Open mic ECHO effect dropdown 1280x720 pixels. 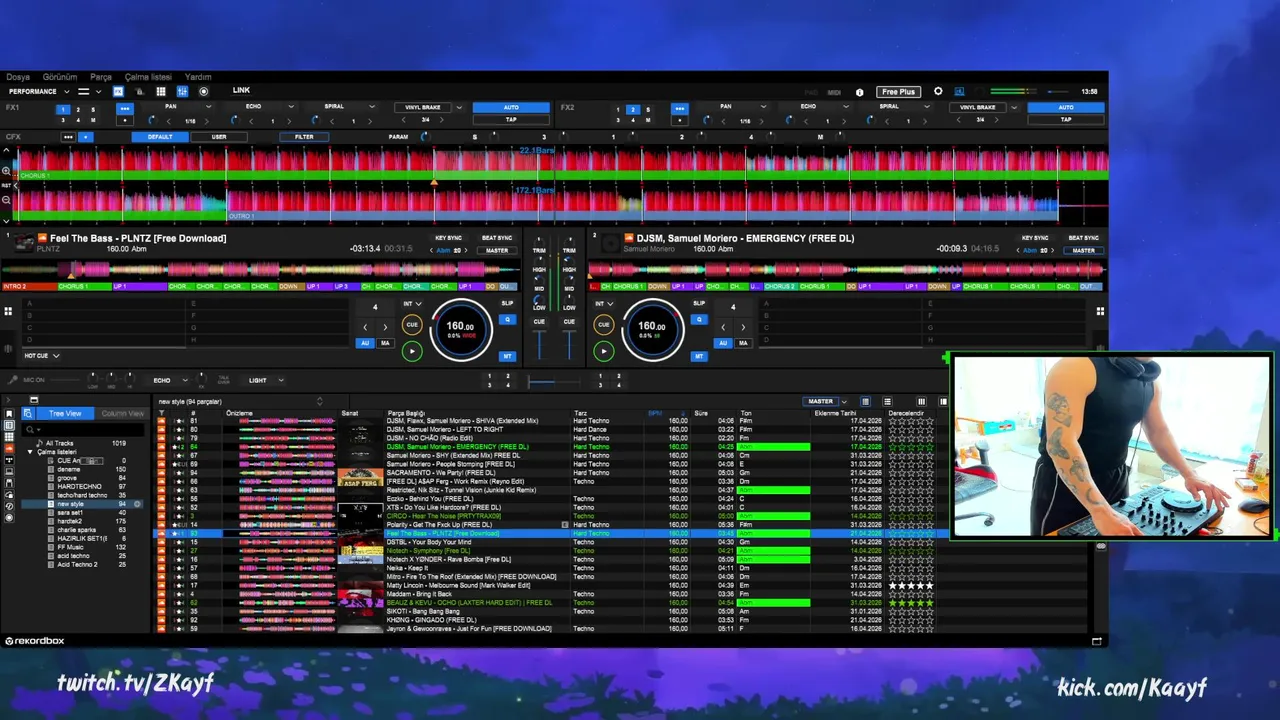pos(170,380)
